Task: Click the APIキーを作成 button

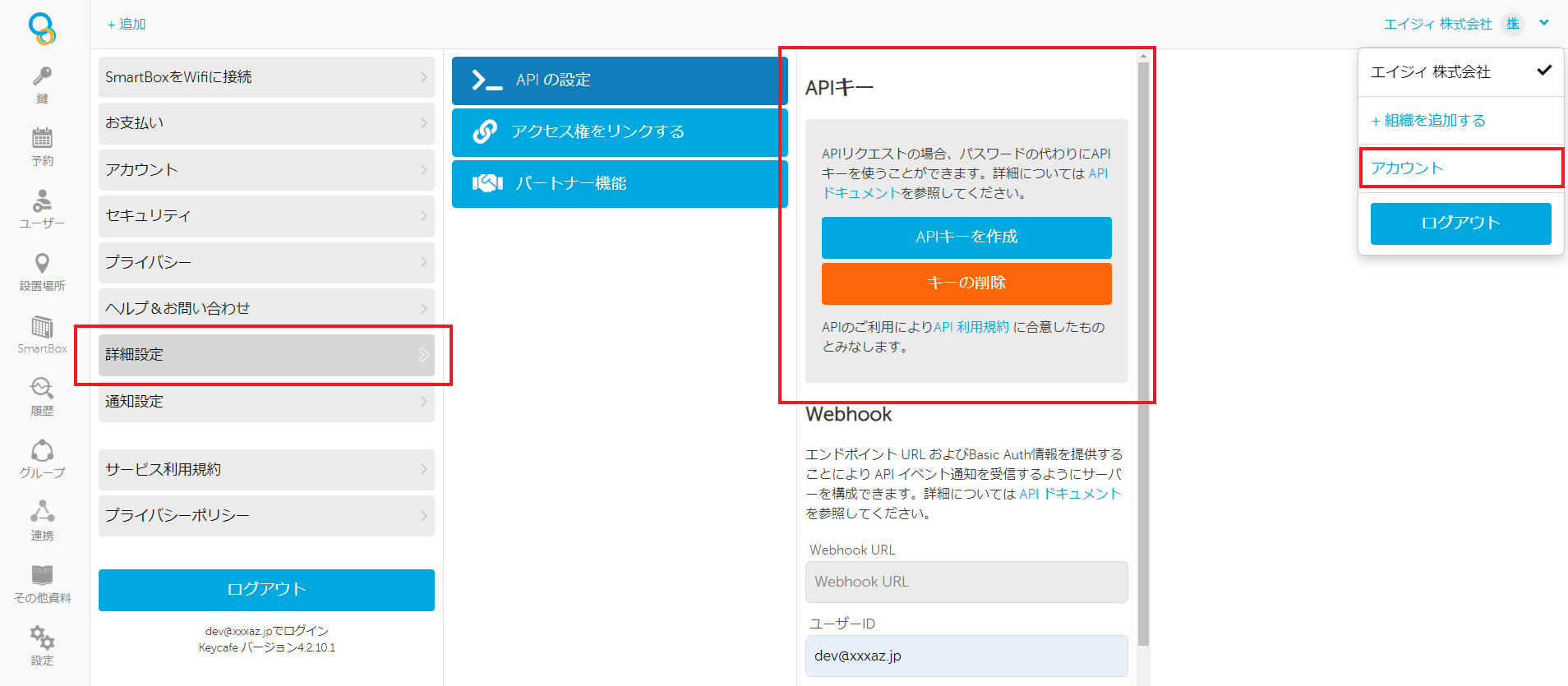Action: coord(966,237)
